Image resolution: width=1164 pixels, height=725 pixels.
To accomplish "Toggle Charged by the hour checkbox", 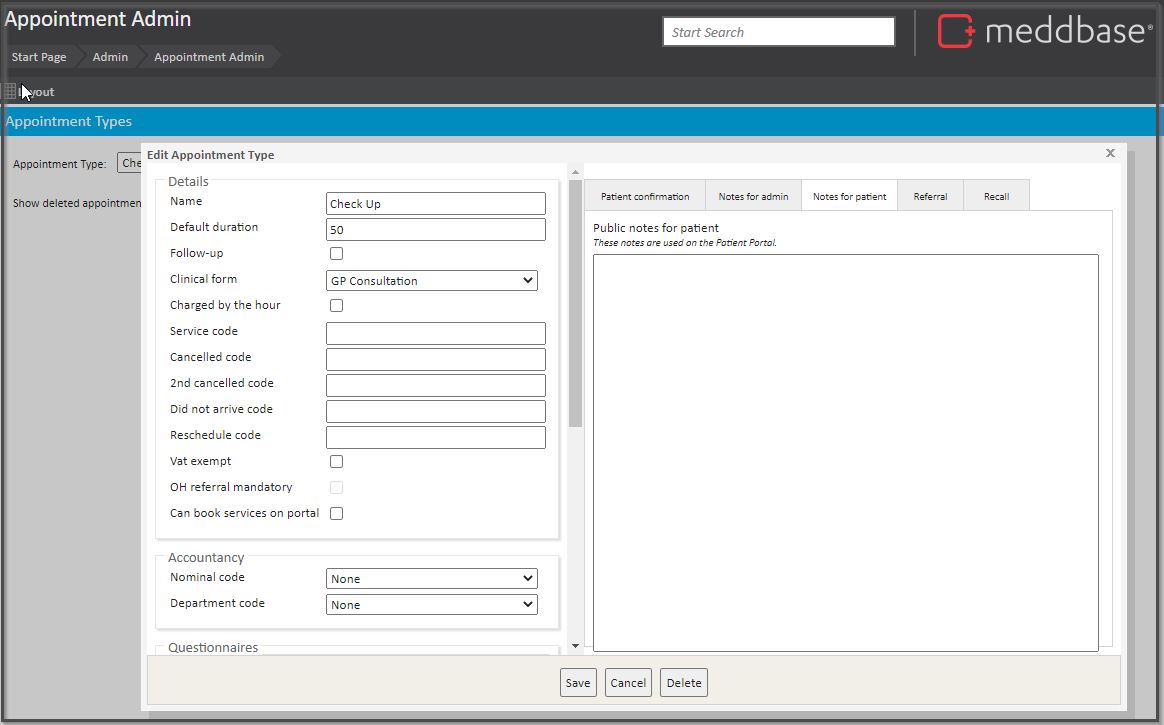I will 336,306.
